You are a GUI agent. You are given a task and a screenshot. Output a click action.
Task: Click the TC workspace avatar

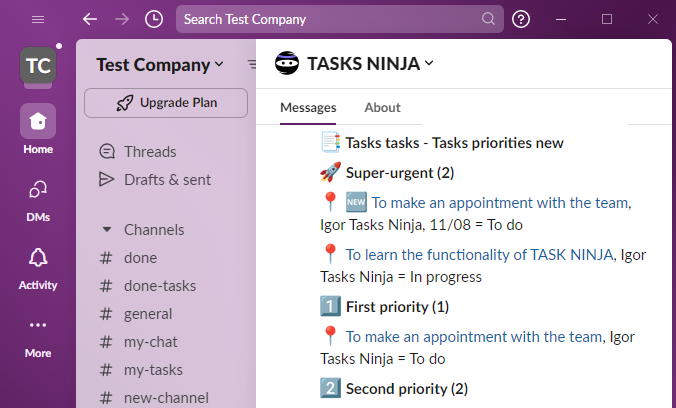coord(38,66)
